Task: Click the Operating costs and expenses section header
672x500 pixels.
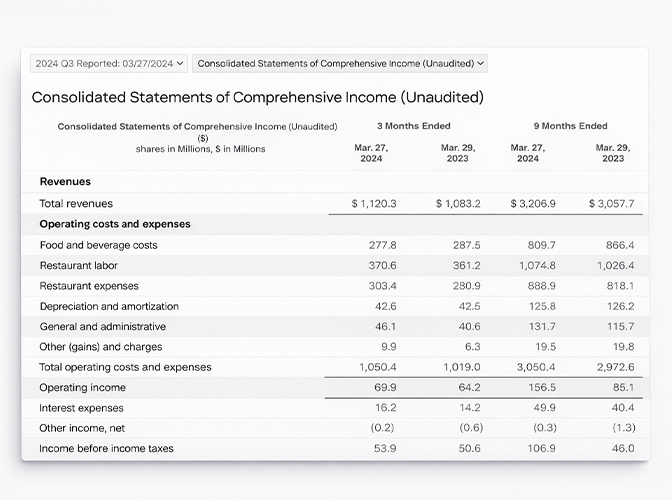Action: [114, 224]
